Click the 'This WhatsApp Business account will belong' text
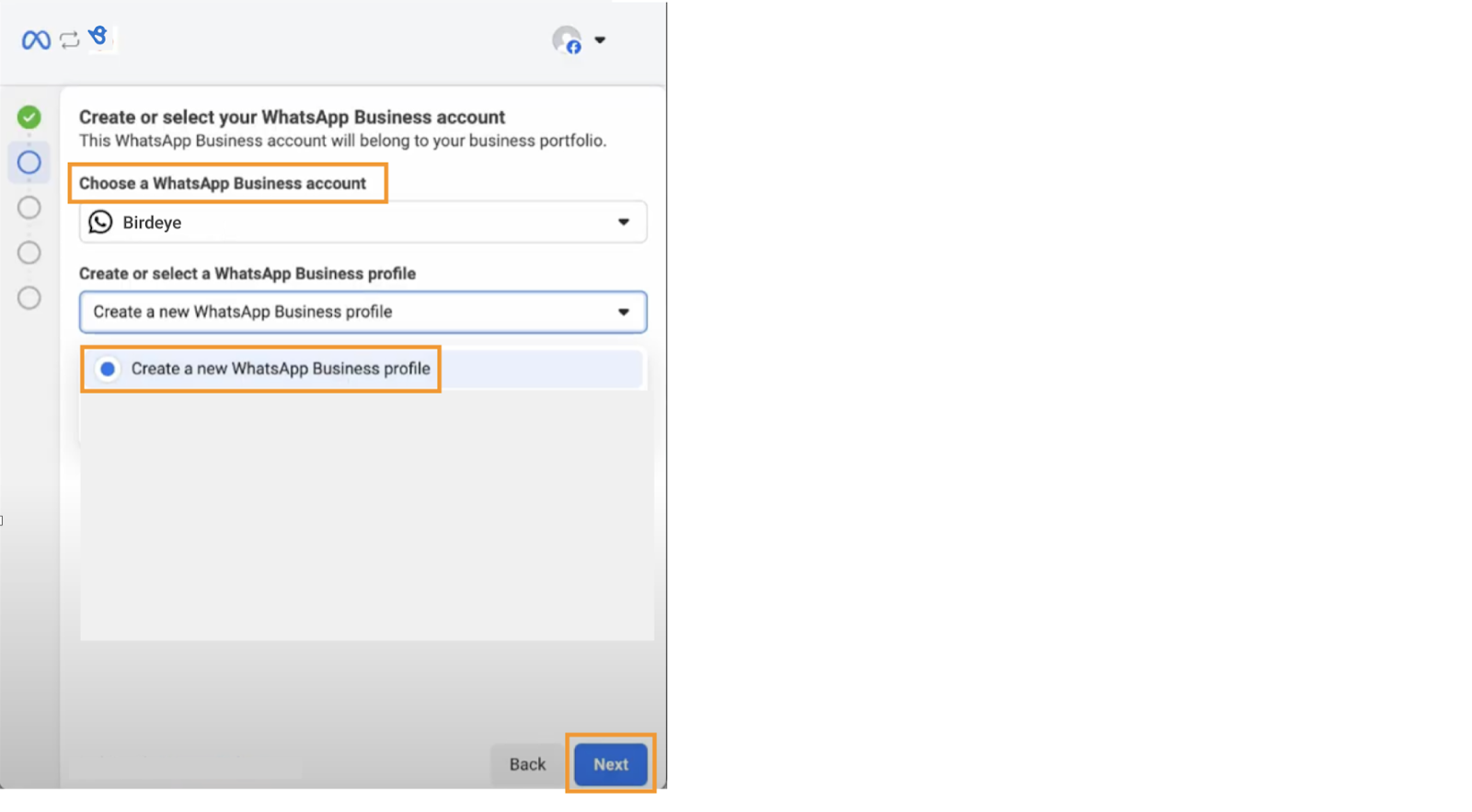 342,141
